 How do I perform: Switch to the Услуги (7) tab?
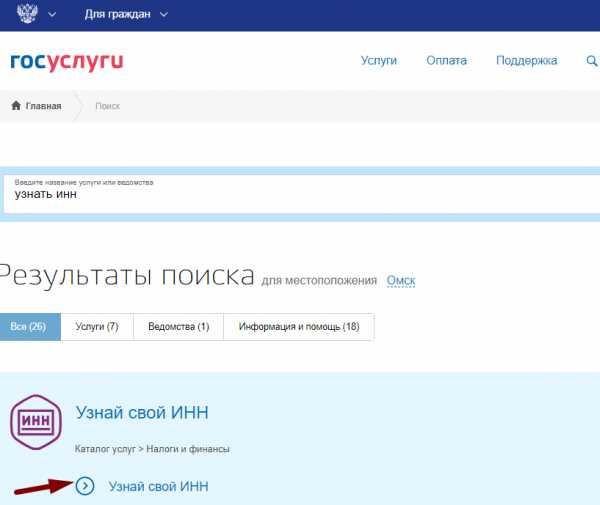[x=97, y=327]
